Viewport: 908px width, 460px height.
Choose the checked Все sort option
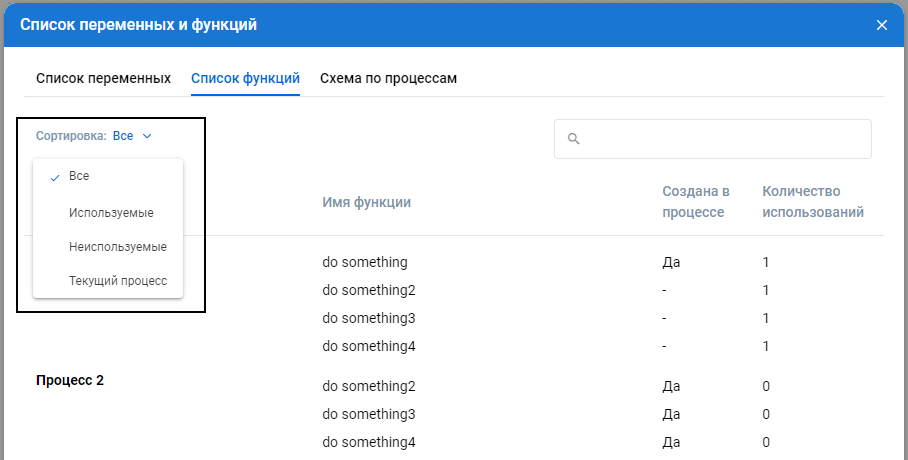click(x=79, y=176)
